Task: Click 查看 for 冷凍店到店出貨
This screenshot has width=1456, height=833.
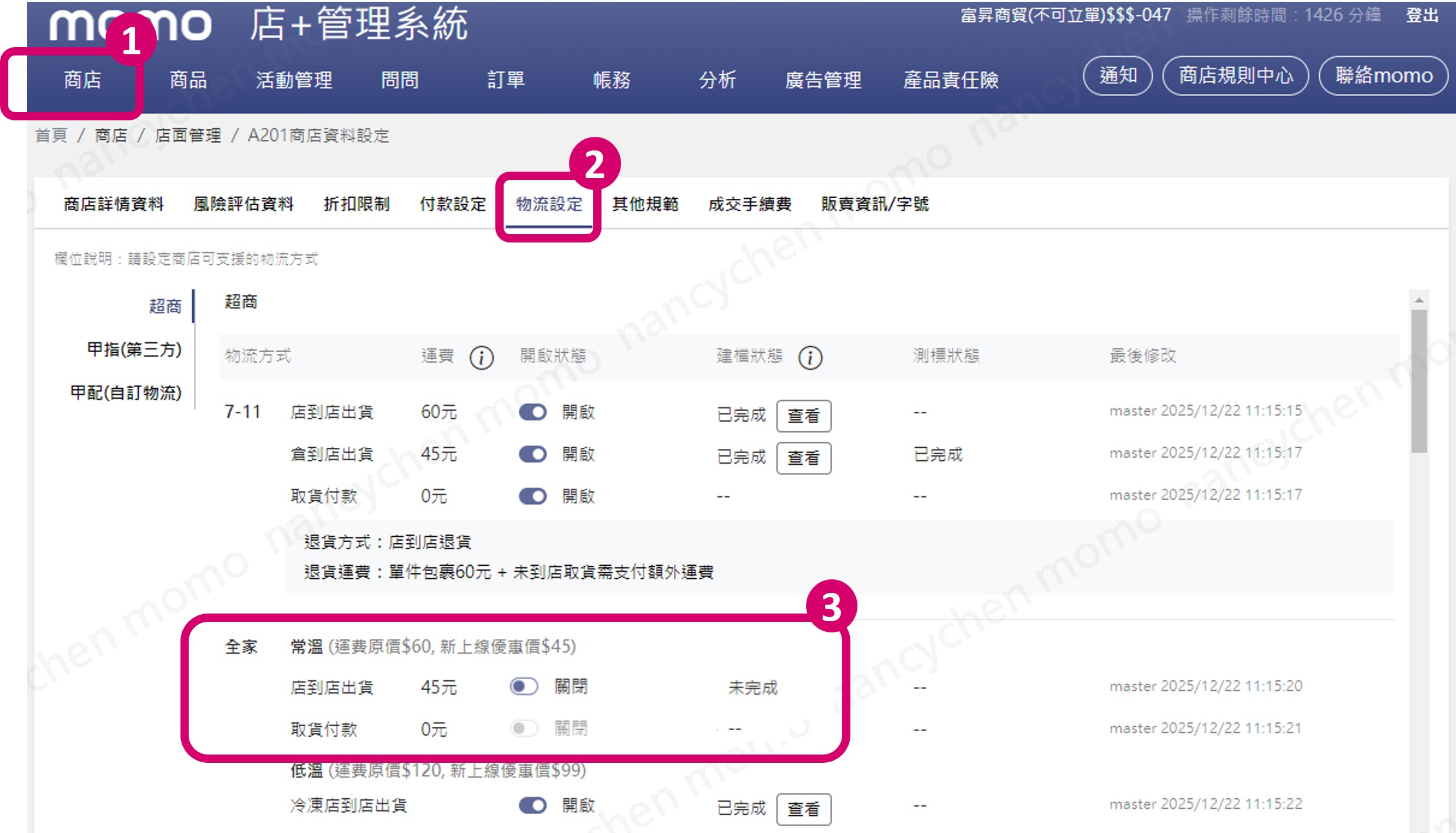Action: (804, 809)
